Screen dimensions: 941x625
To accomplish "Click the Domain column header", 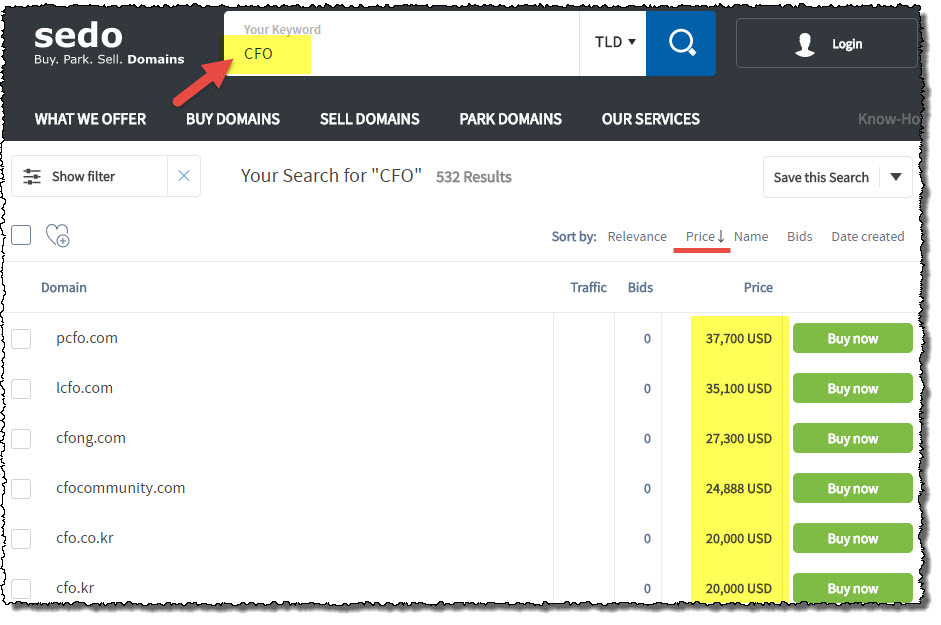I will 64,288.
